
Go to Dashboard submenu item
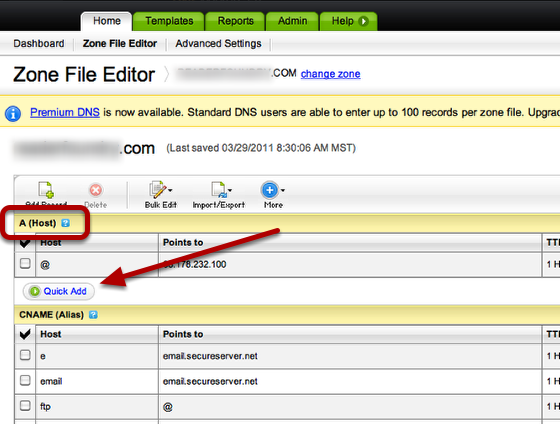[39, 44]
